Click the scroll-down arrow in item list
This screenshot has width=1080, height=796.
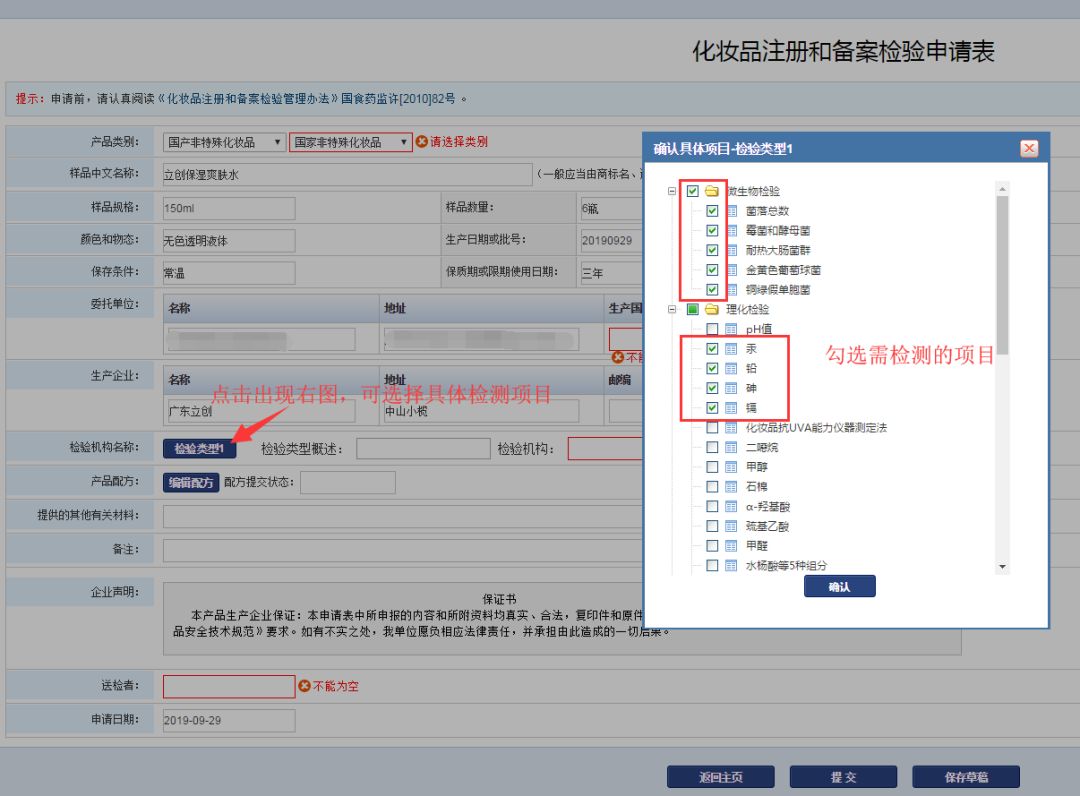(1003, 567)
